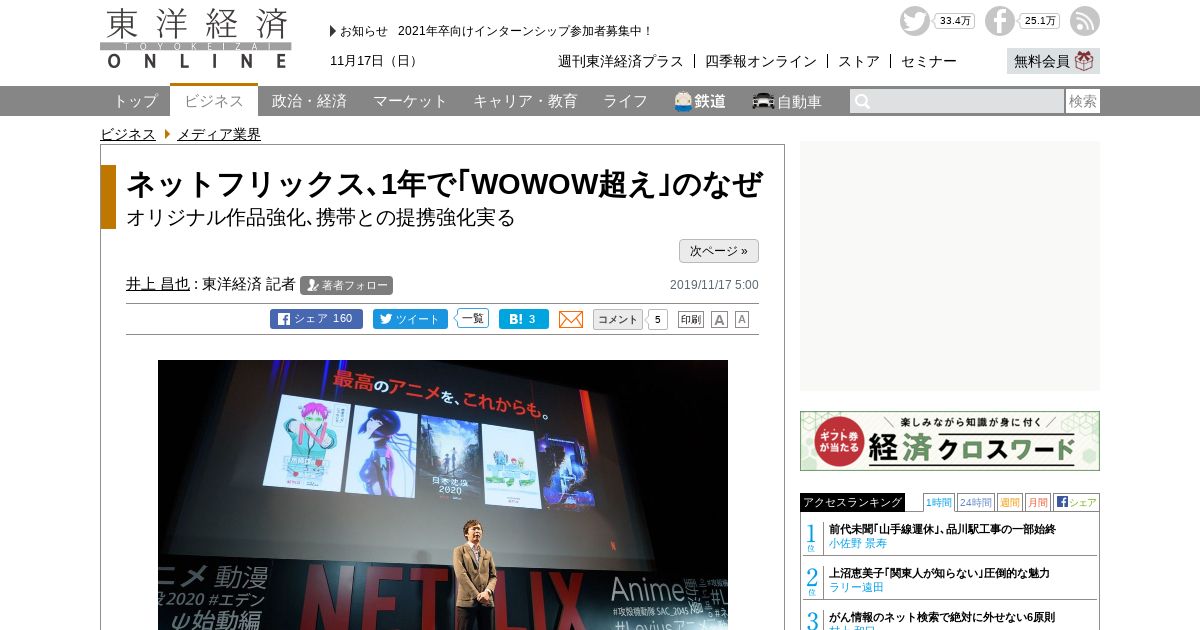Open the セミナー link
Screen dimensions: 1200x630
pos(929,61)
